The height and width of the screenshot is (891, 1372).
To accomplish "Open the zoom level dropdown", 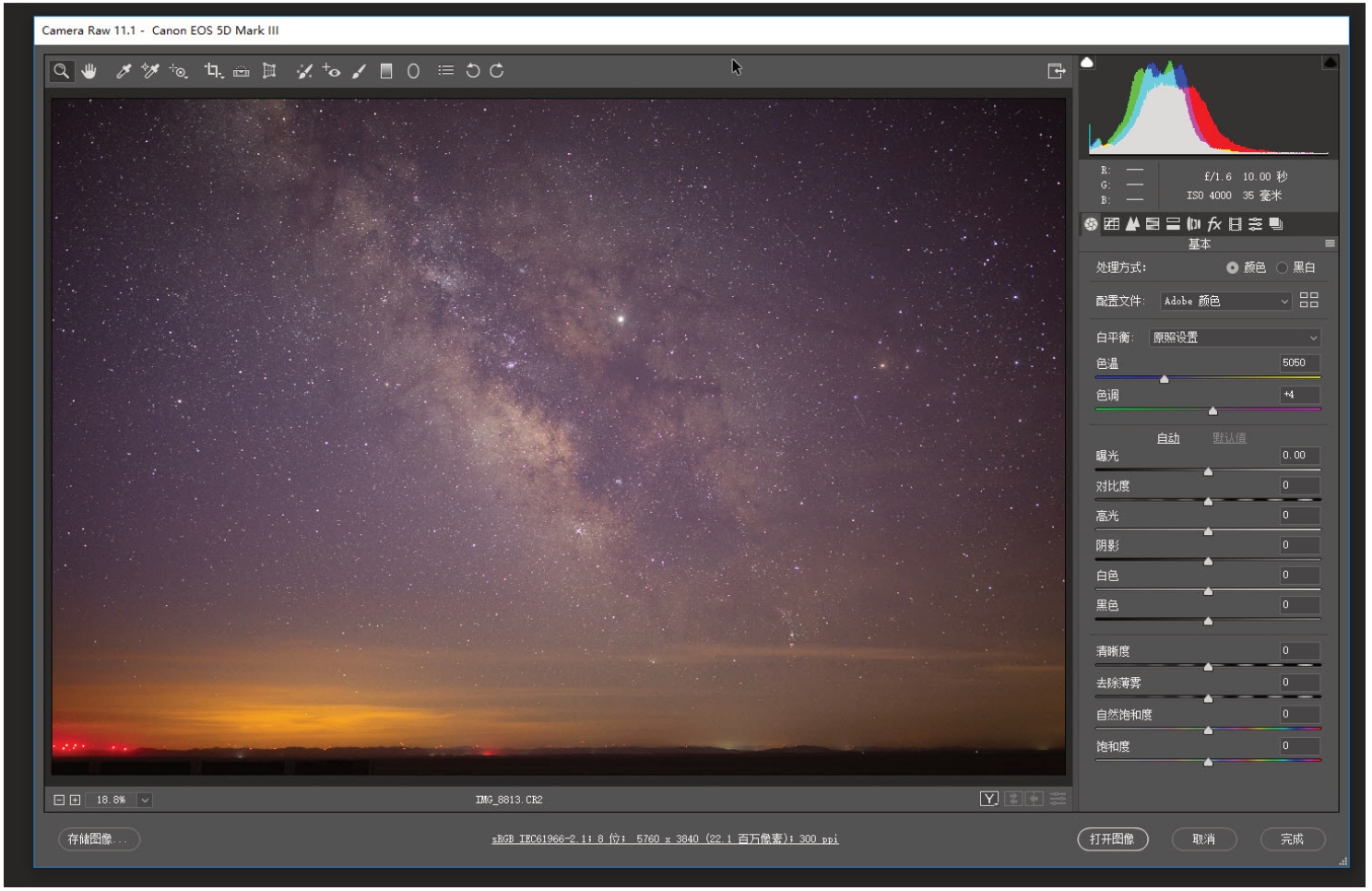I will [145, 800].
